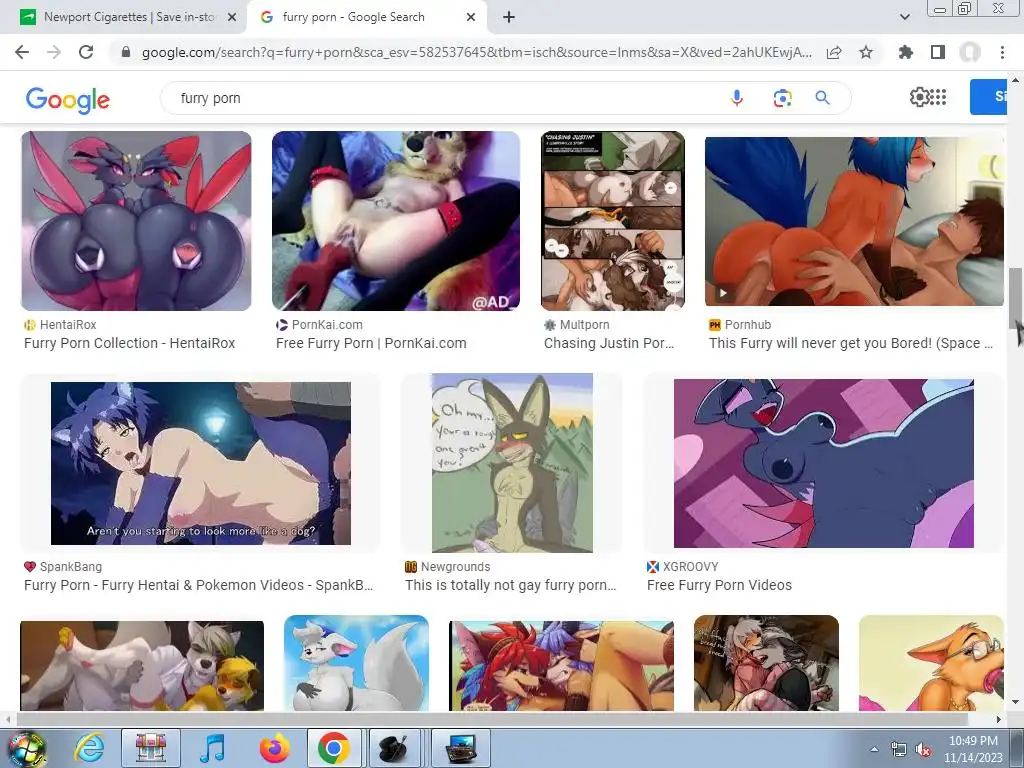Switch to Chrome in the taskbar
The height and width of the screenshot is (768, 1024).
click(x=334, y=748)
